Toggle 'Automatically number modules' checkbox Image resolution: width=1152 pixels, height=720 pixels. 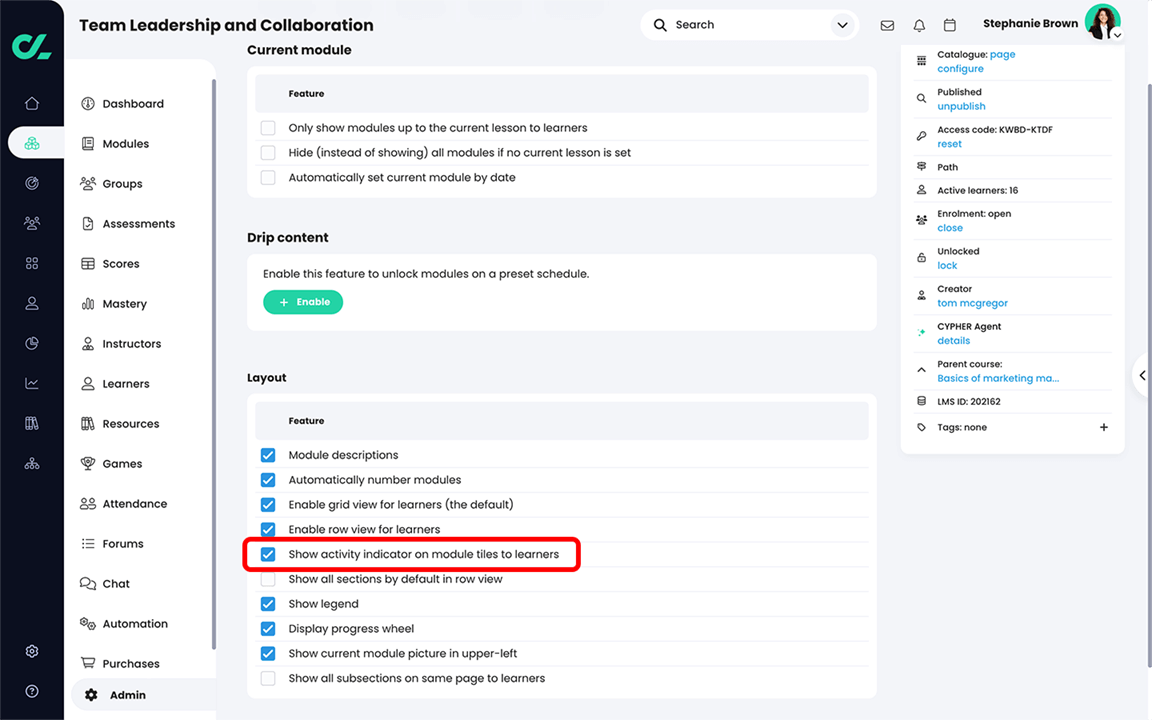coord(268,480)
